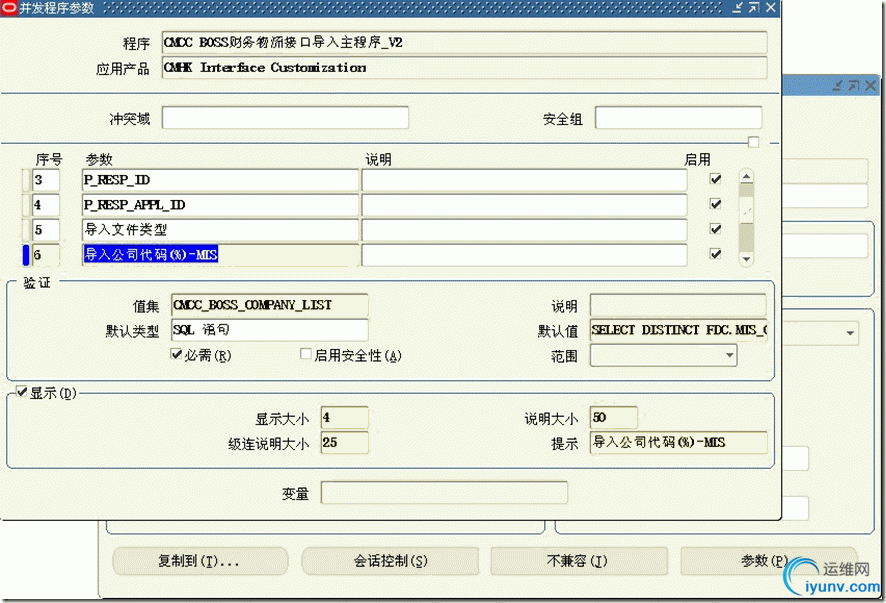This screenshot has width=886, height=603.
Task: Click the 默认值 field with SELECT DISTINCT
Action: coord(679,330)
